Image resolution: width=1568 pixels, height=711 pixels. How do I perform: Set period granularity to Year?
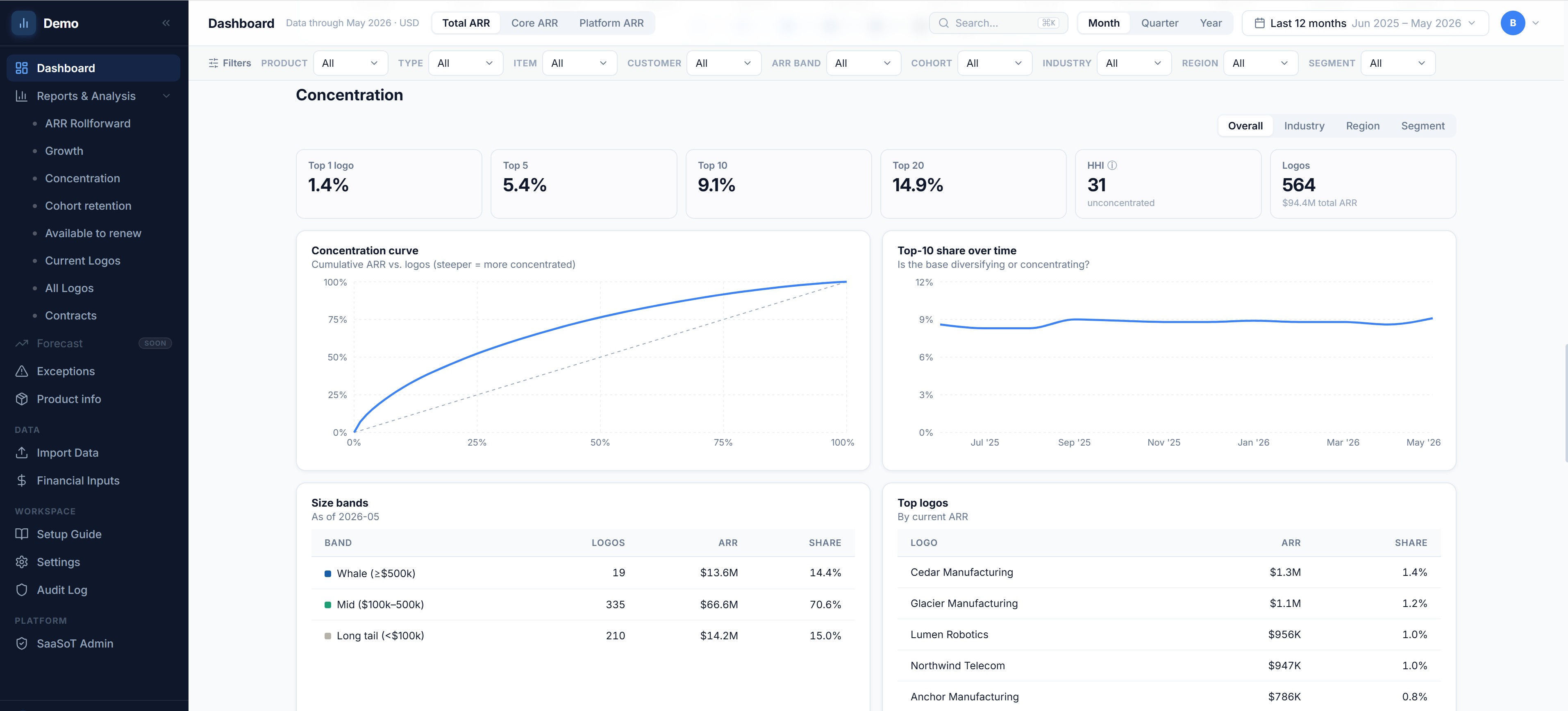pos(1211,23)
